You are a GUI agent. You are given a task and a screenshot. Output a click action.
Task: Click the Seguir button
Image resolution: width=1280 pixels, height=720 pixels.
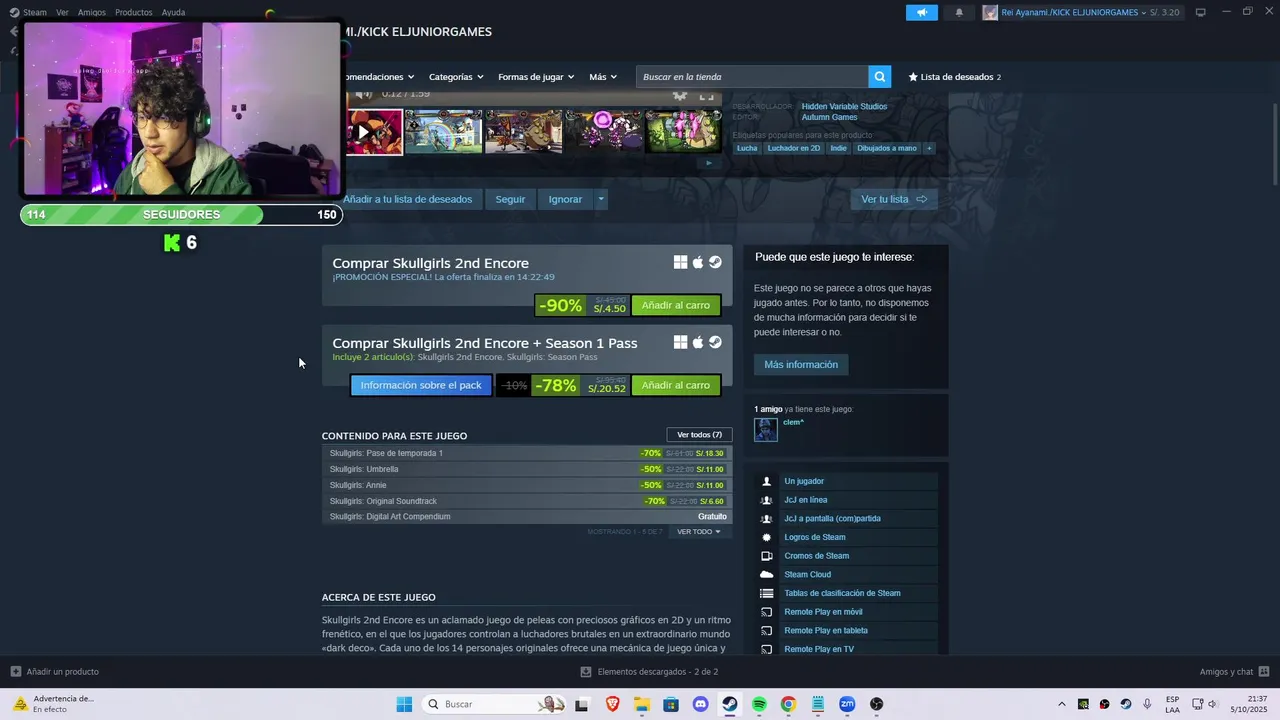510,199
